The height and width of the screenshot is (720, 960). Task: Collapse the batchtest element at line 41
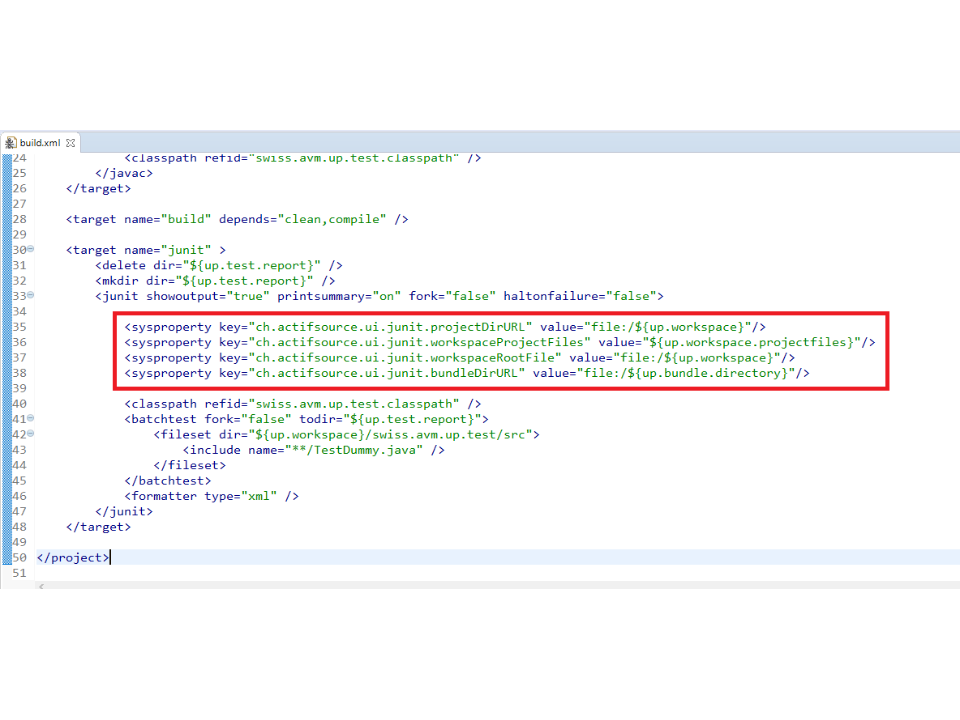pyautogui.click(x=31, y=419)
